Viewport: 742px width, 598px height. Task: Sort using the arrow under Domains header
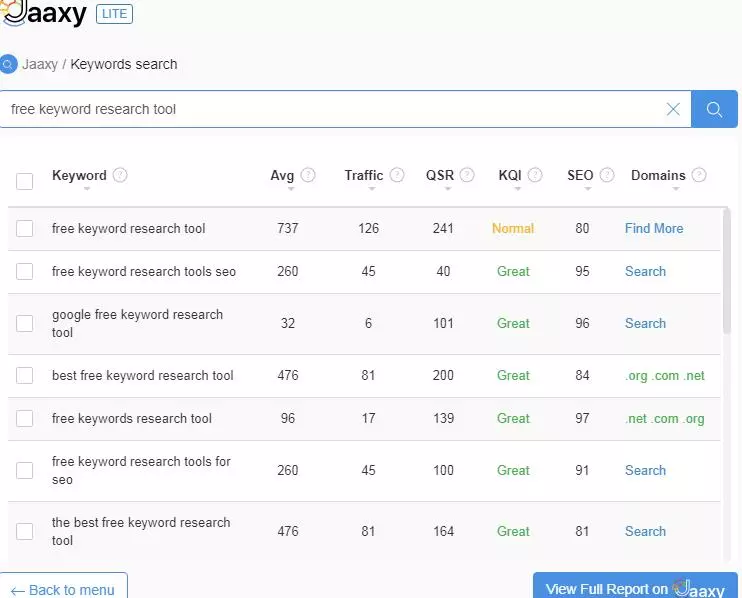[x=676, y=189]
